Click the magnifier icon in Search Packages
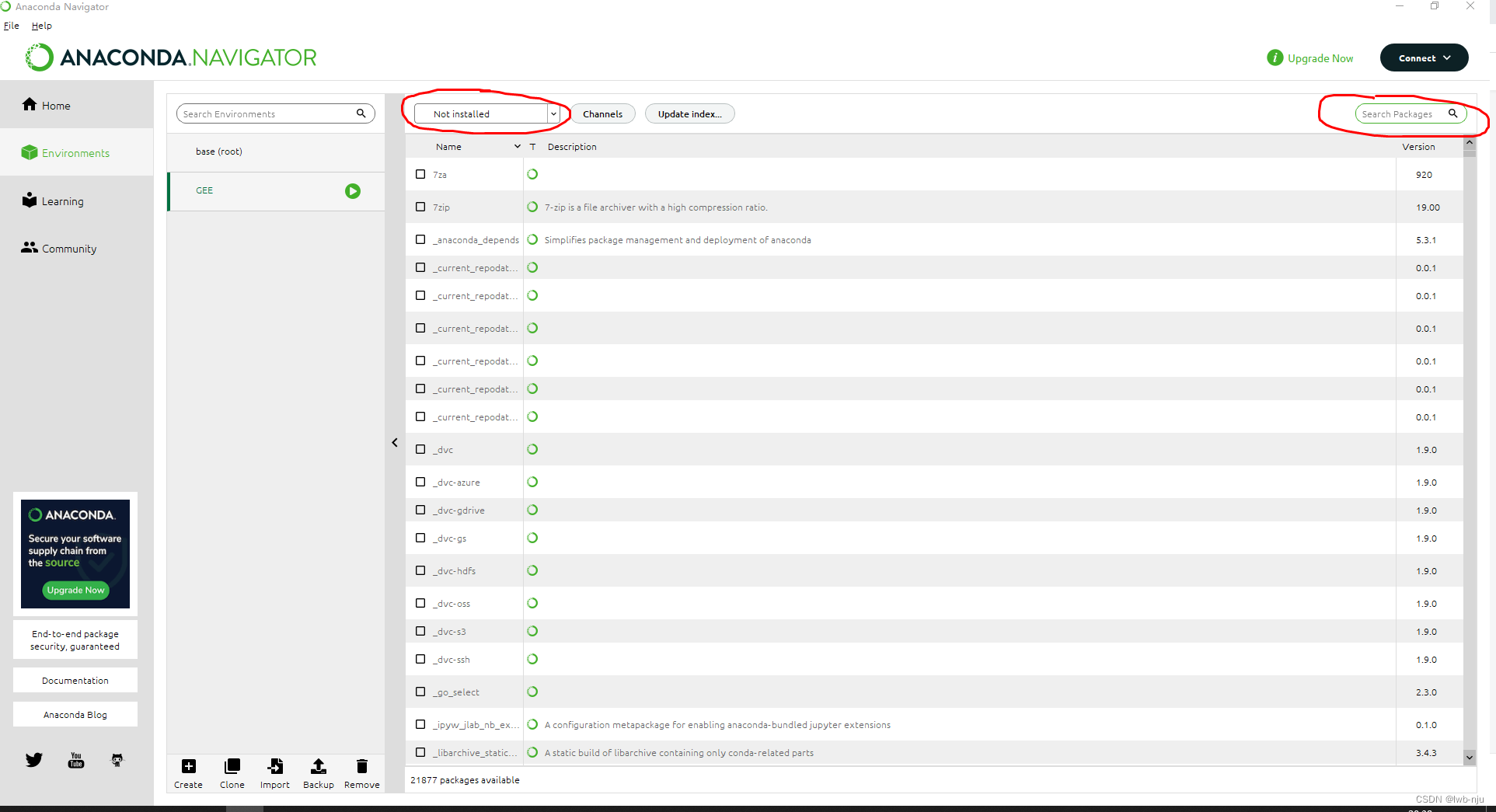Image resolution: width=1496 pixels, height=812 pixels. 1452,113
